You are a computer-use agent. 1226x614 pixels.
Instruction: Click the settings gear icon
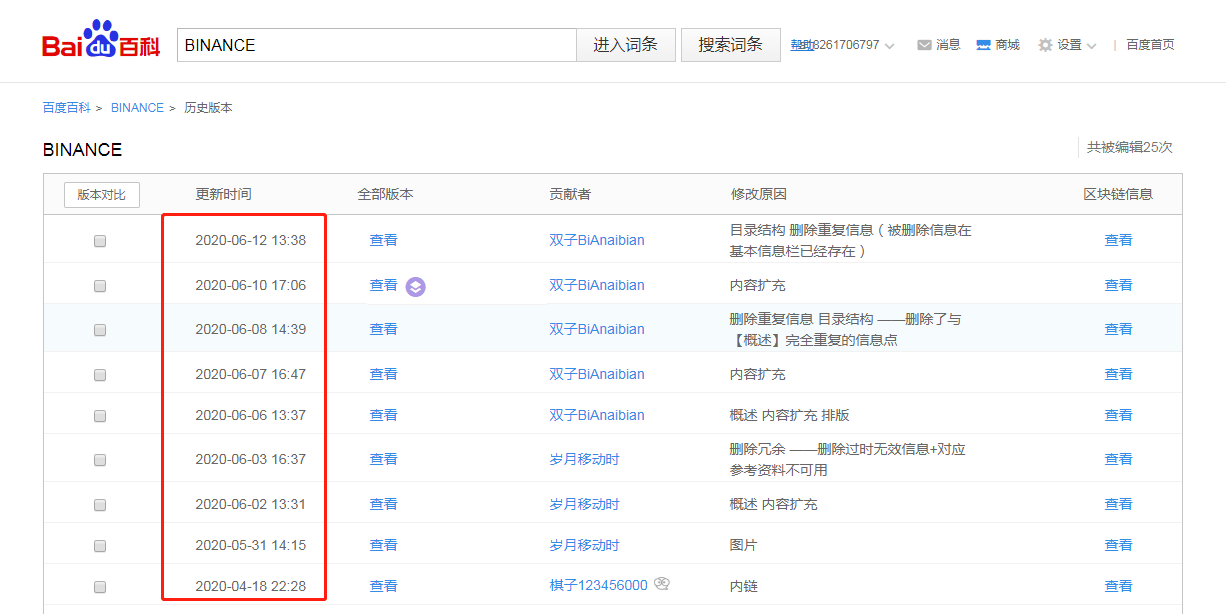1045,45
